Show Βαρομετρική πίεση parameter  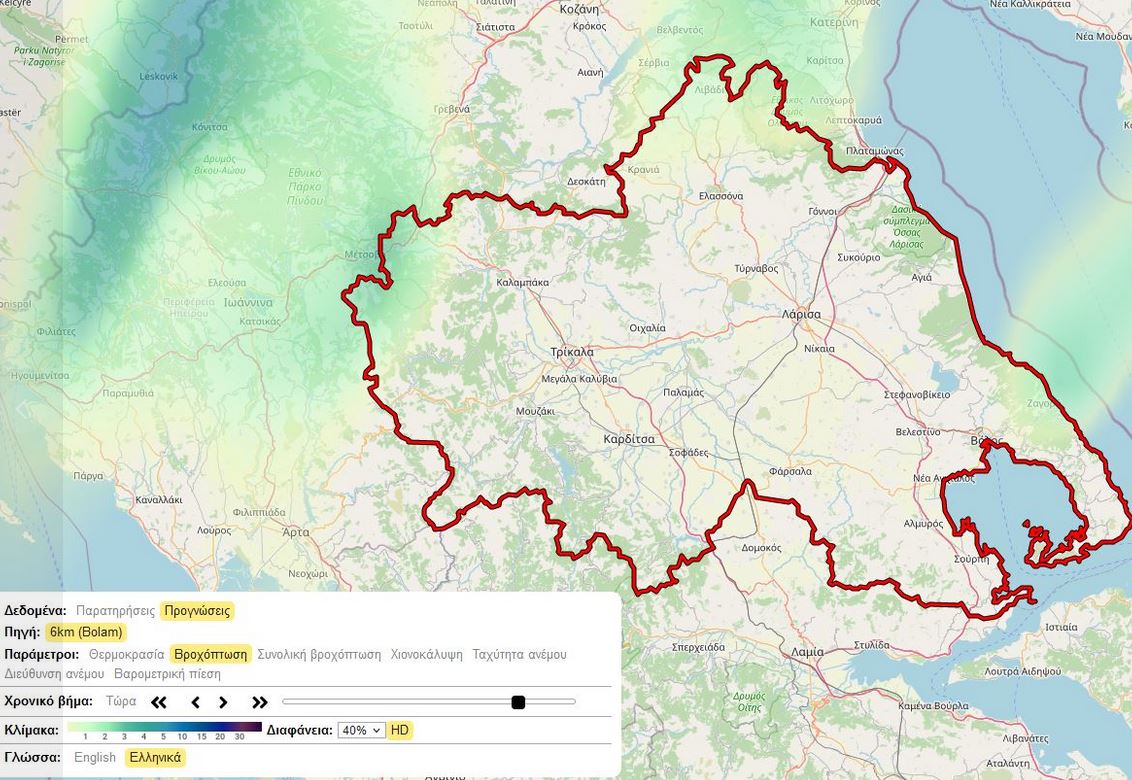click(x=167, y=674)
